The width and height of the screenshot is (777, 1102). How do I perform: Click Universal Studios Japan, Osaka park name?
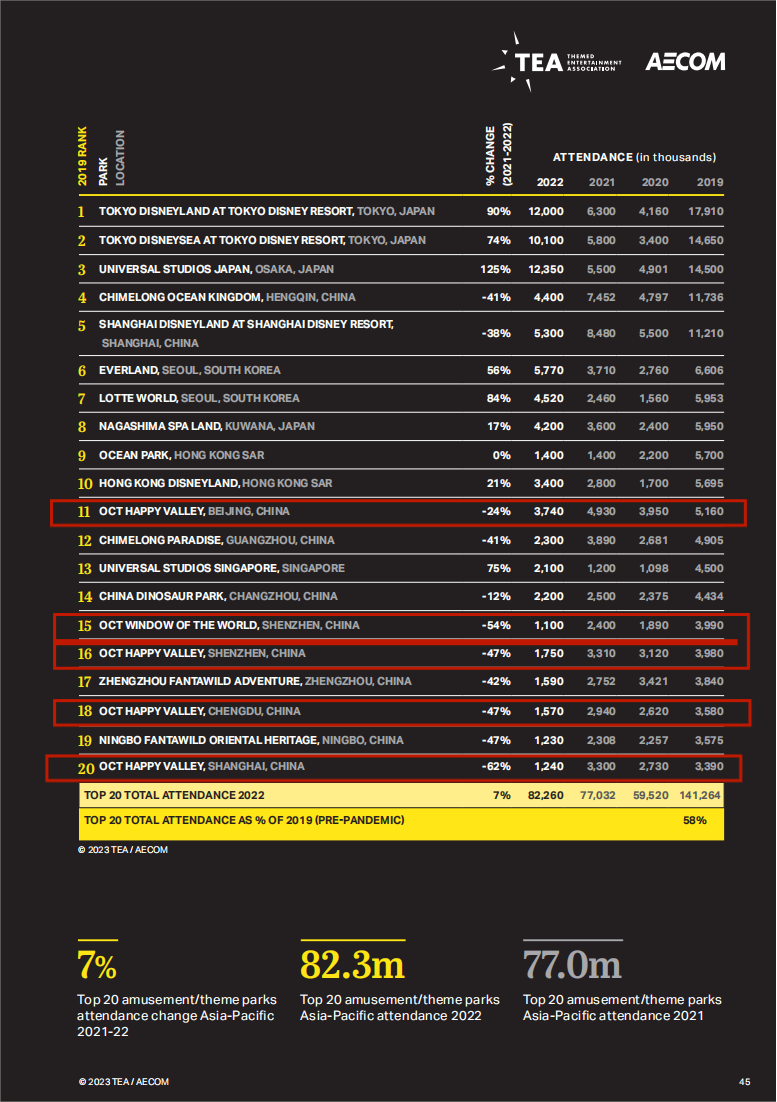(x=216, y=269)
